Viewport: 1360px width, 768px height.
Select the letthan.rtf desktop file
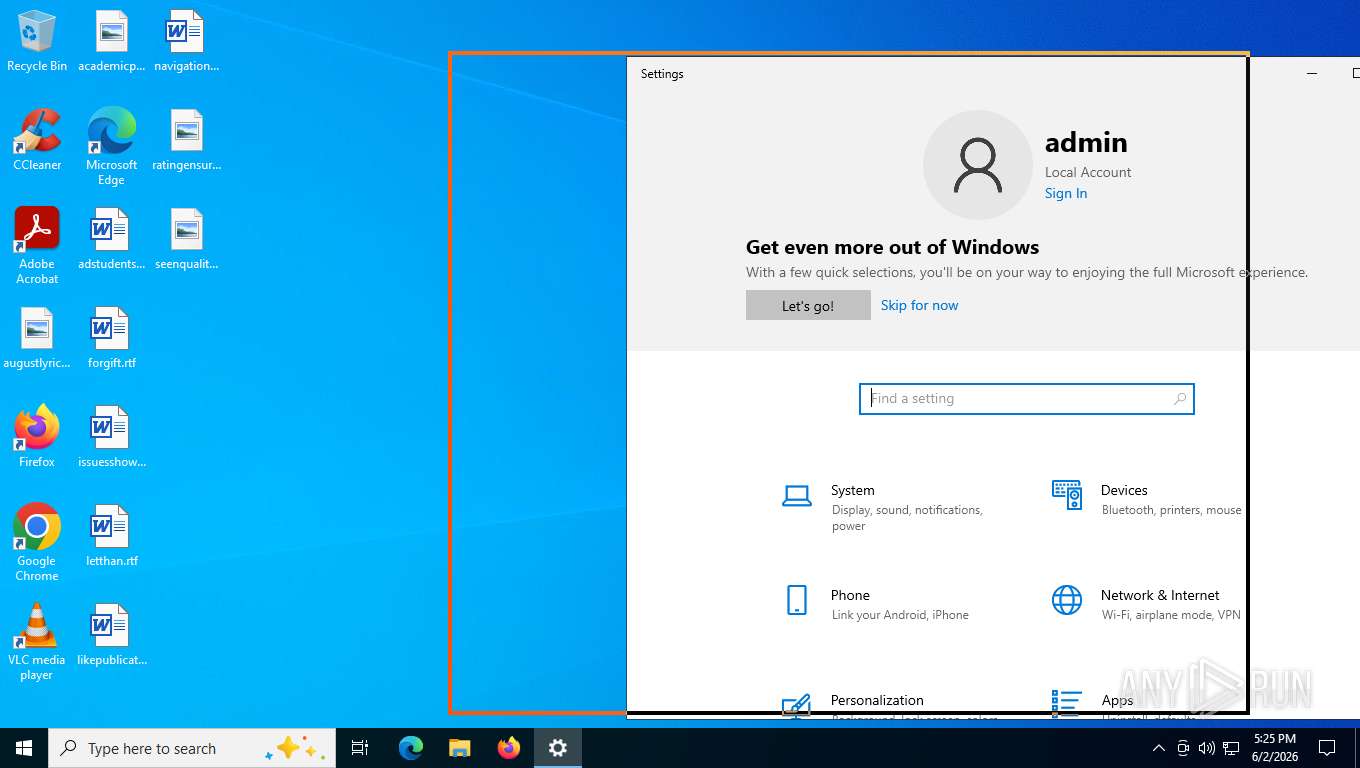point(111,536)
